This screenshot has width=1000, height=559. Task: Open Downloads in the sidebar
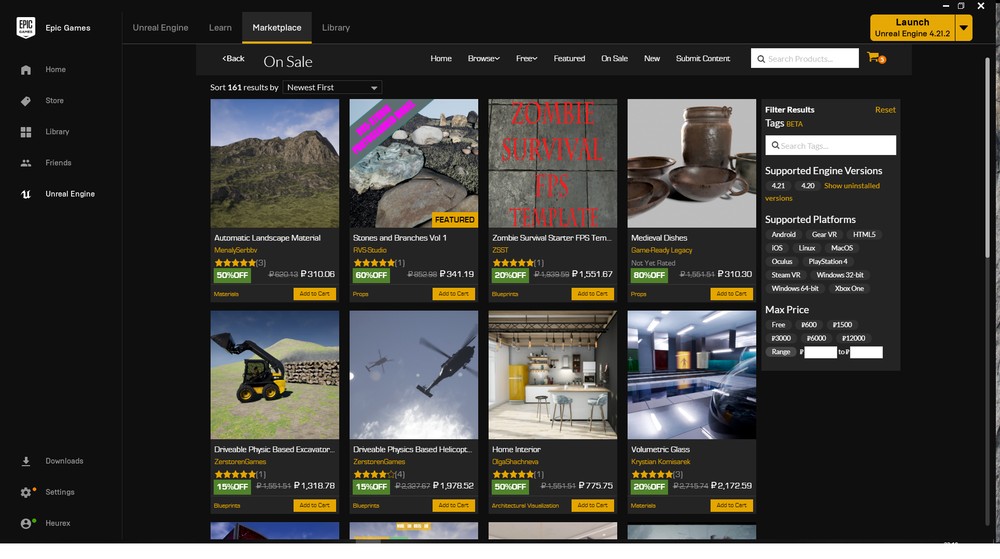point(64,461)
